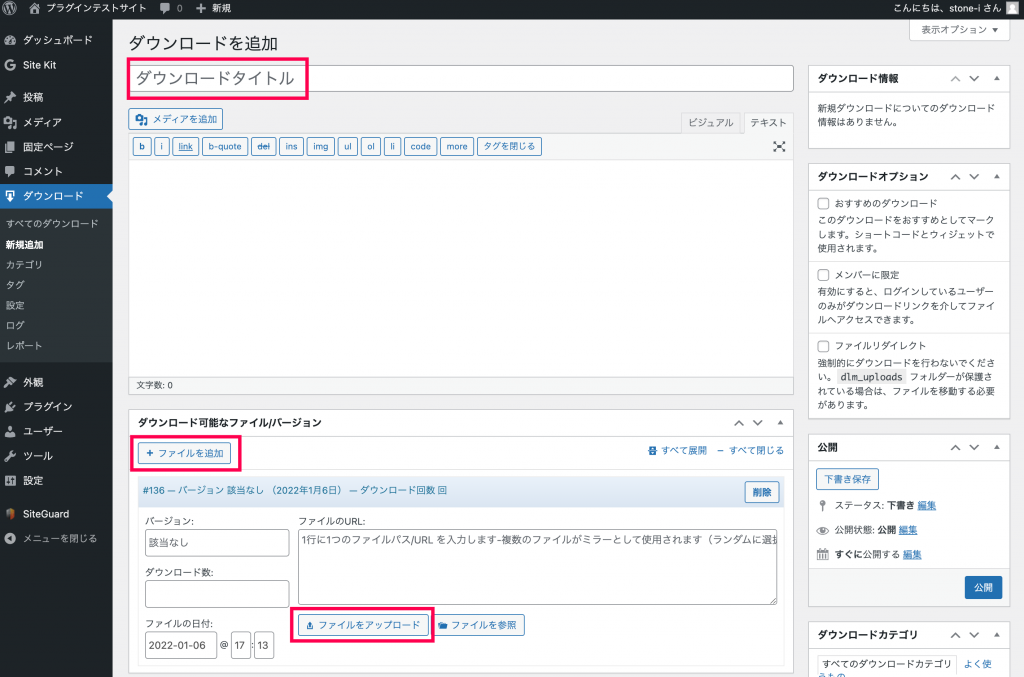Click the blue 公開 publish button
The height and width of the screenshot is (677, 1024).
coord(984,588)
